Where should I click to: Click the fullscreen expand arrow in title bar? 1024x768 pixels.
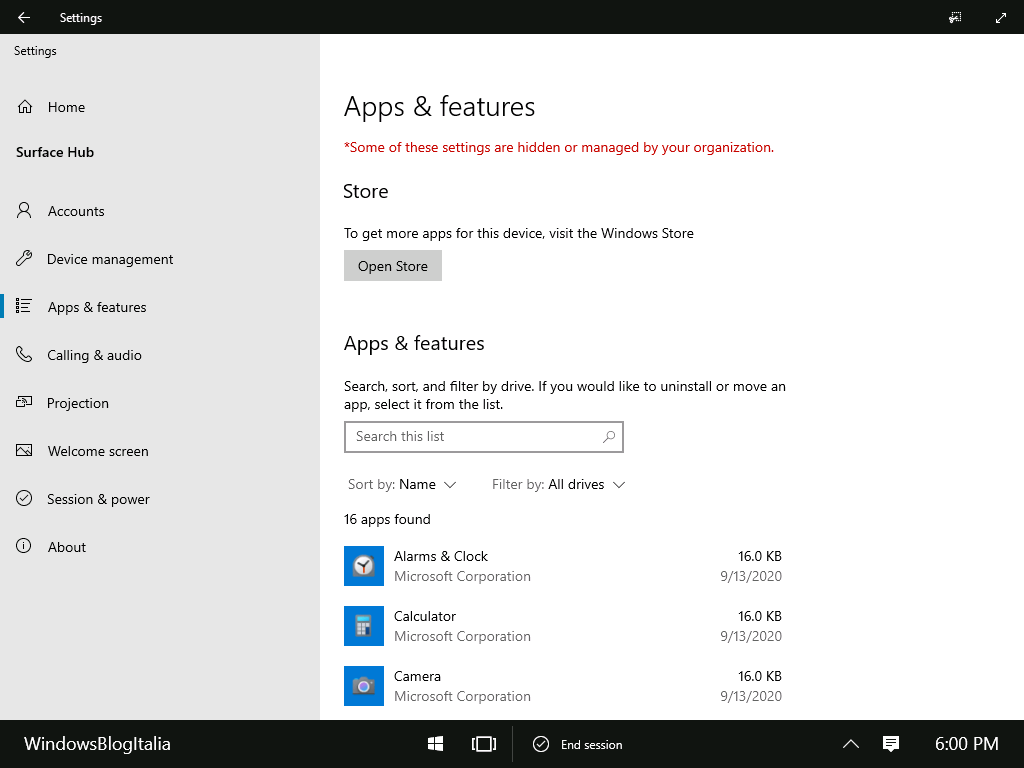[1000, 18]
